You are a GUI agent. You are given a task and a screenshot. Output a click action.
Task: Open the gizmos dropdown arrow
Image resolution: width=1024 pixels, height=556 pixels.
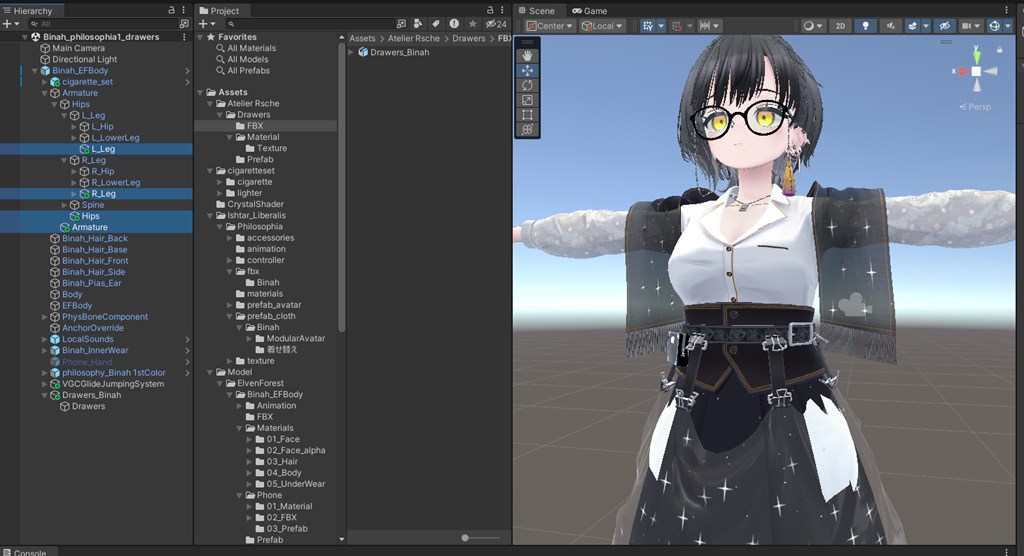(1008, 25)
